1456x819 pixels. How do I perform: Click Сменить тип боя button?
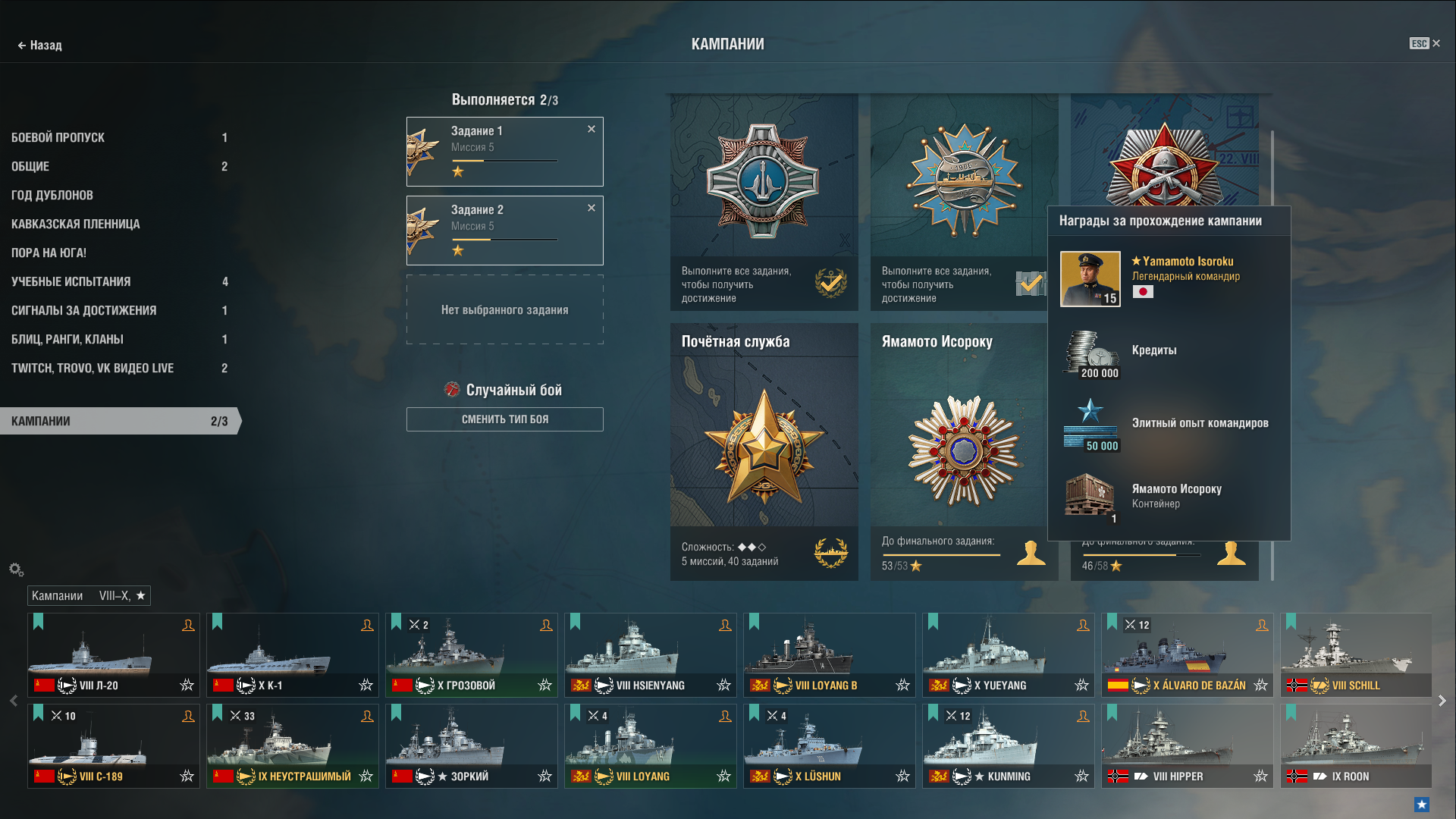click(x=505, y=419)
